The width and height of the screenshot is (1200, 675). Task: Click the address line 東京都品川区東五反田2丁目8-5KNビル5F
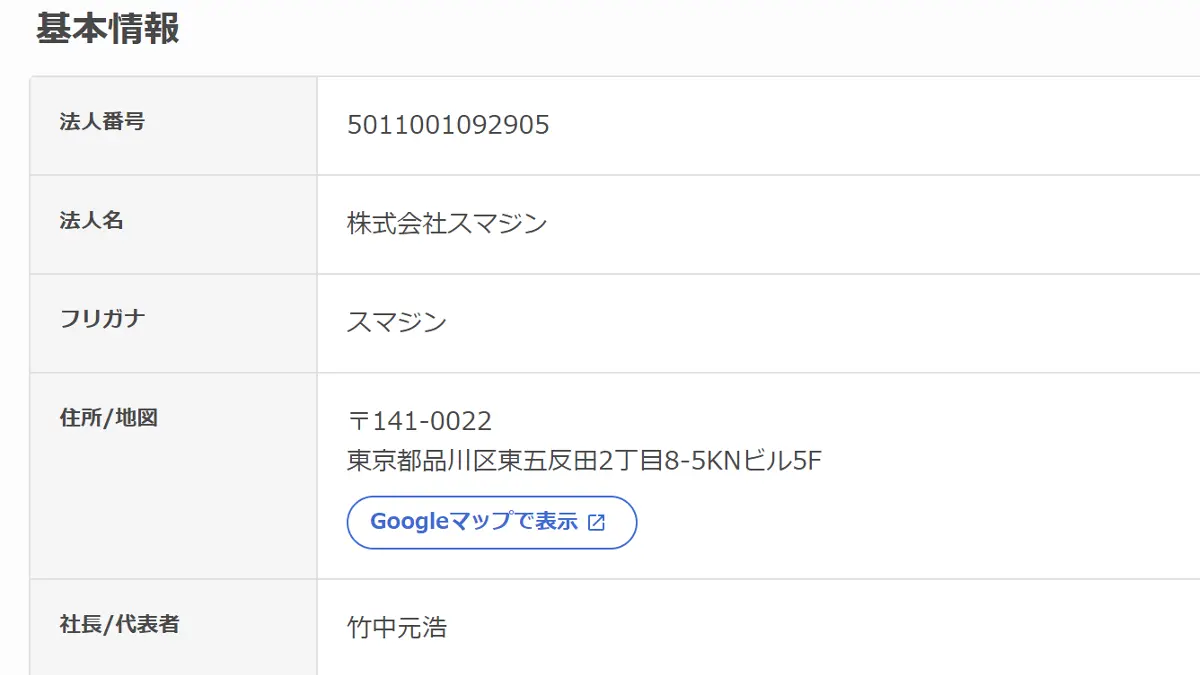[585, 460]
